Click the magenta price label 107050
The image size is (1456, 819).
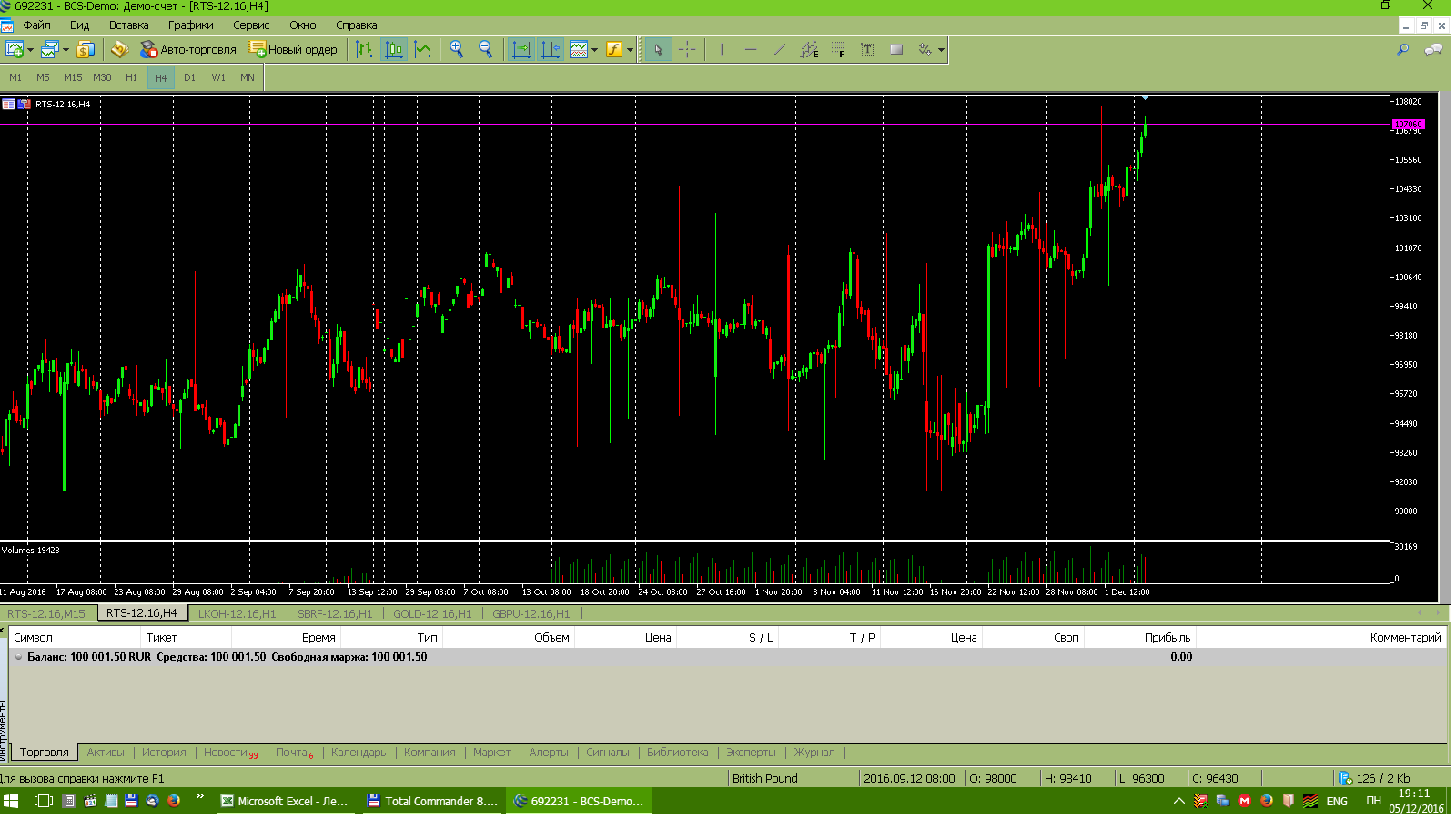(x=1408, y=125)
